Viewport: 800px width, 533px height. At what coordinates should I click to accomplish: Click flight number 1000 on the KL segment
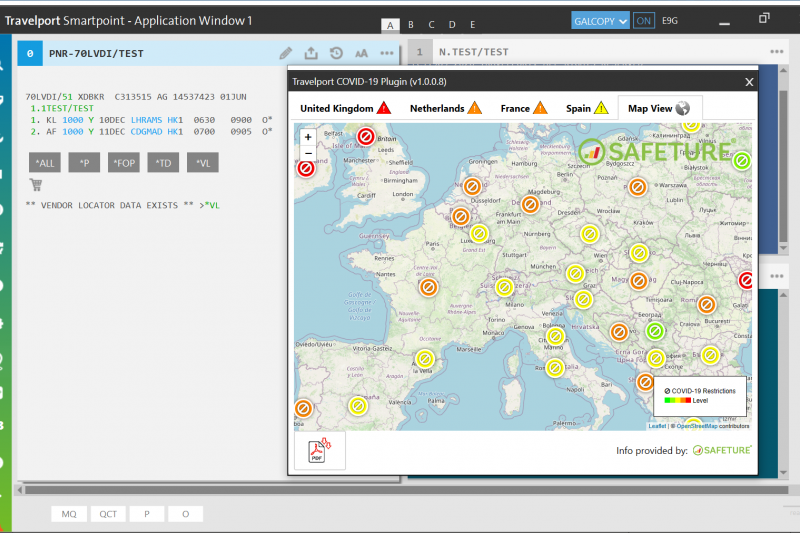point(72,120)
